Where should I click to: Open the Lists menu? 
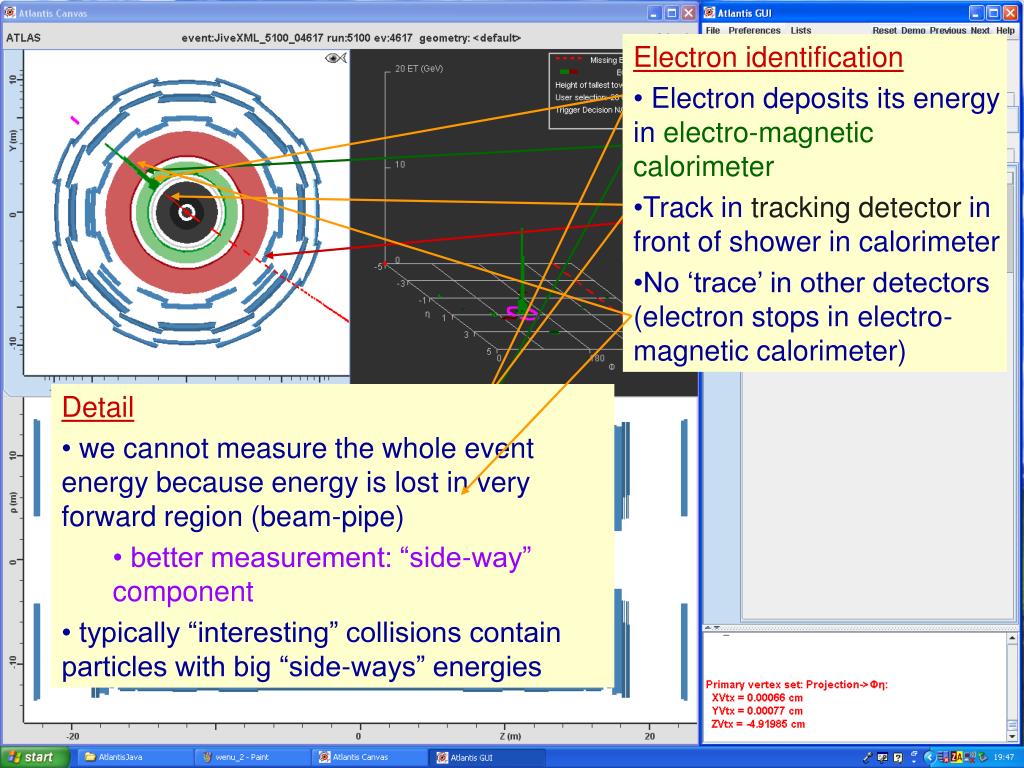(x=801, y=31)
